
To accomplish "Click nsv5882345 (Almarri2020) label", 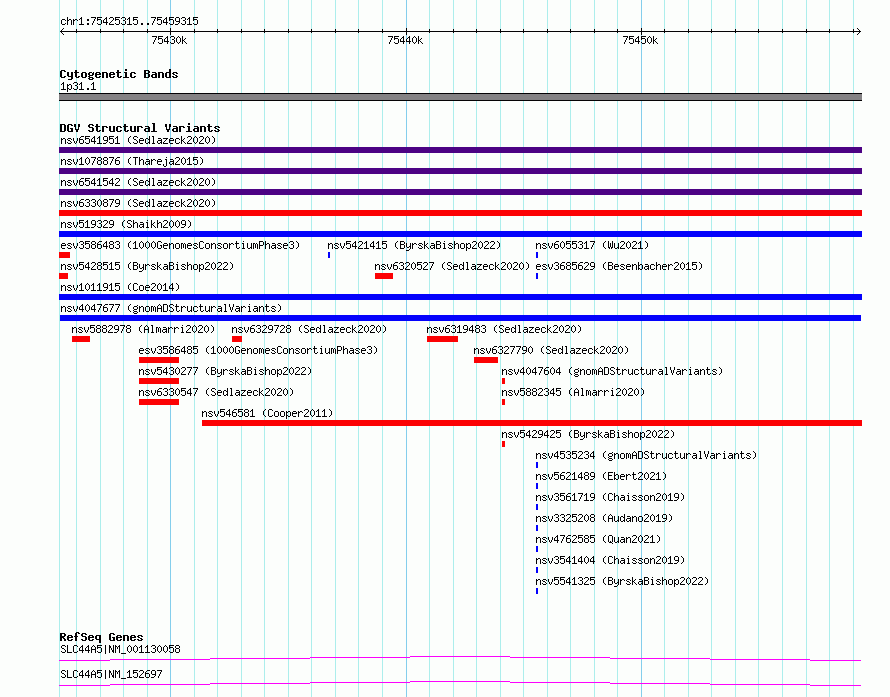I will pyautogui.click(x=573, y=392).
